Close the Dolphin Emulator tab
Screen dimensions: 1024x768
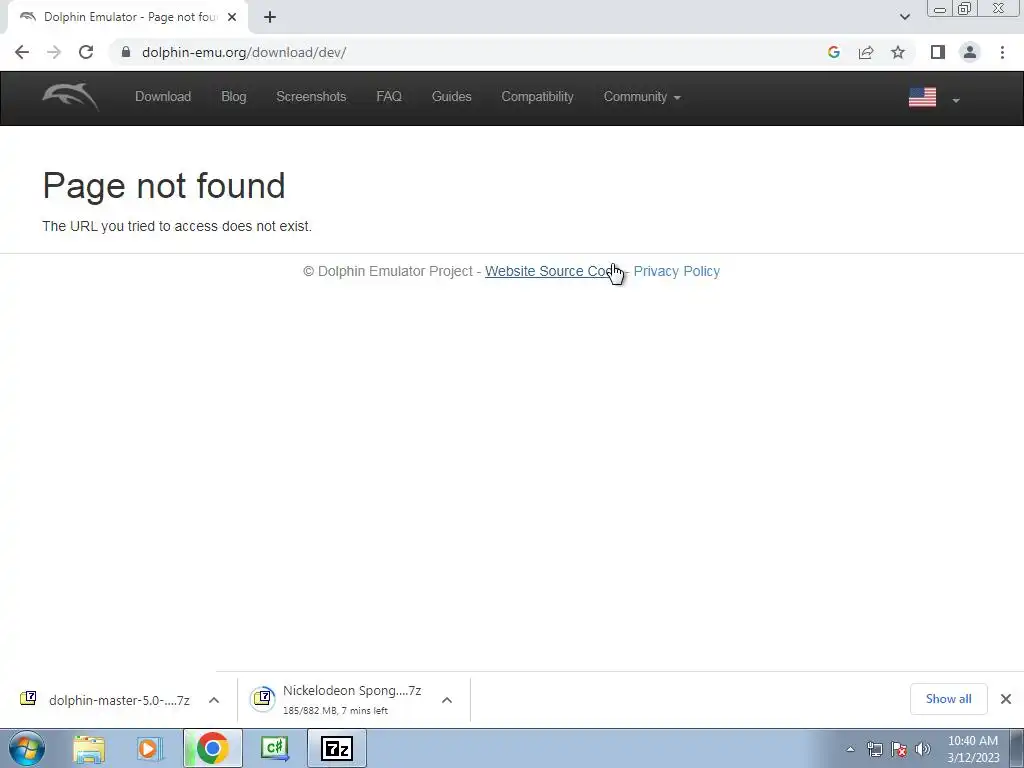pos(232,17)
